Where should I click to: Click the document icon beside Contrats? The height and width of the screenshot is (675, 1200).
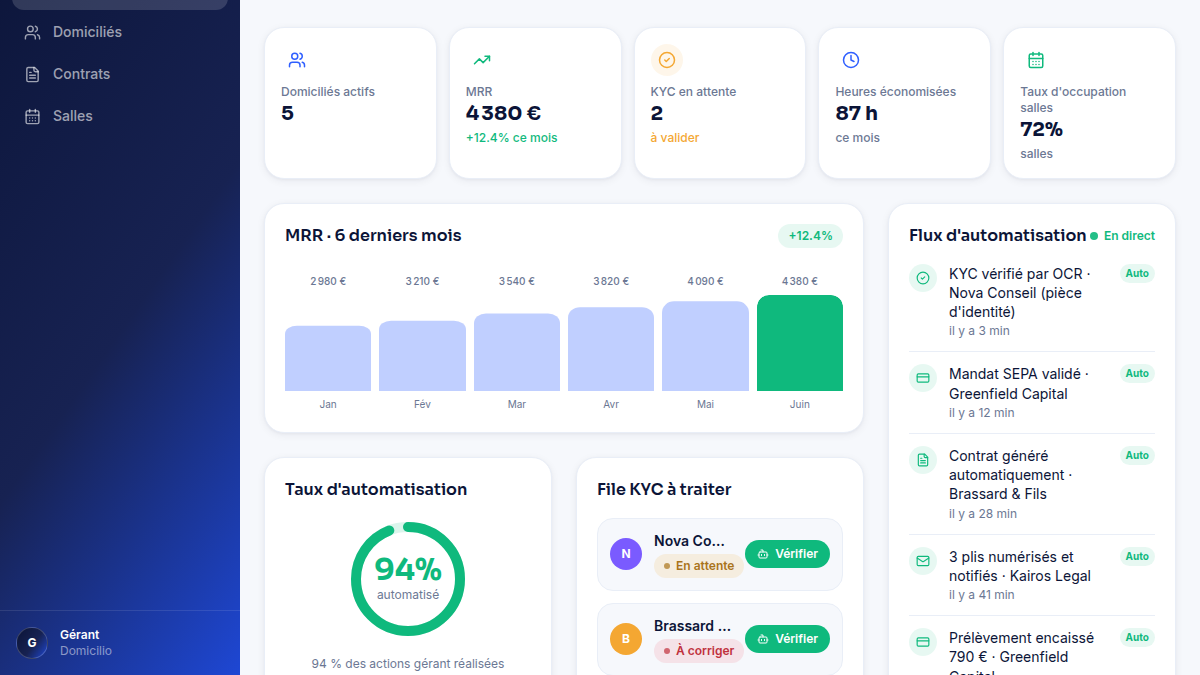coord(33,74)
